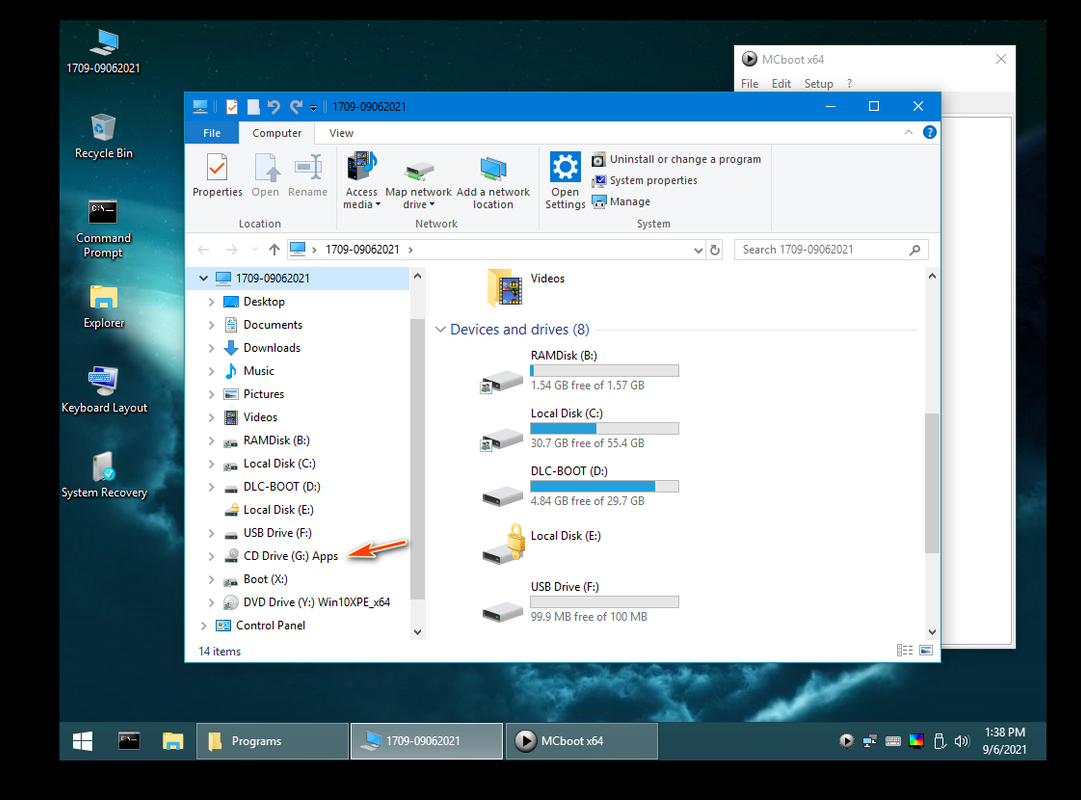This screenshot has width=1081, height=800.
Task: Open Settings gear icon in ribbon
Action: pos(565,167)
